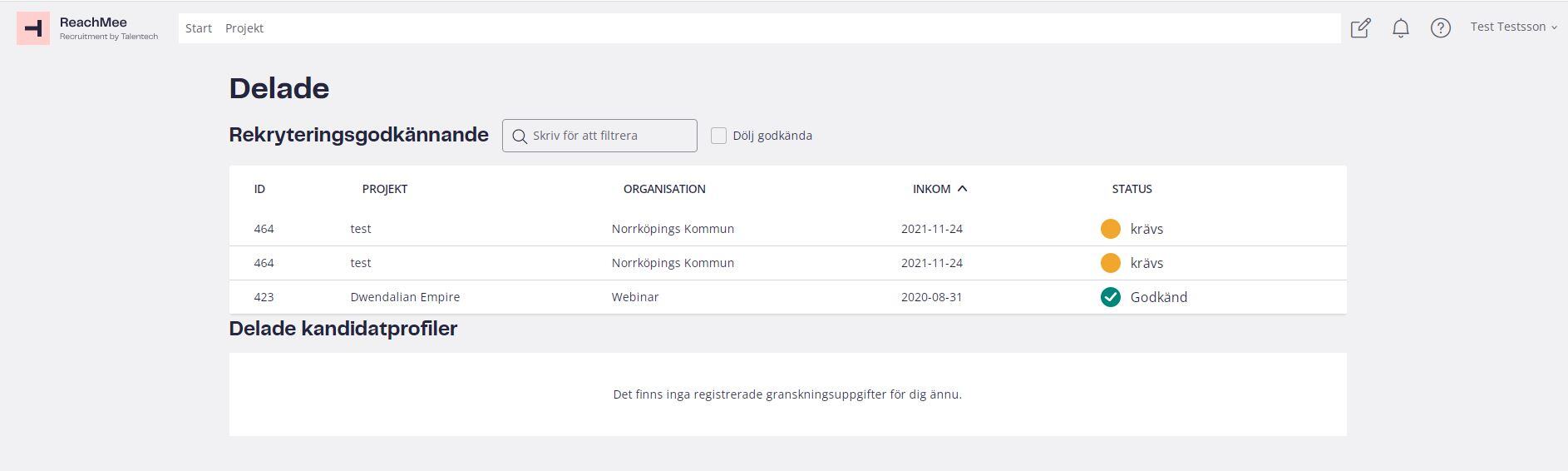Open the help question mark icon

[x=1441, y=28]
